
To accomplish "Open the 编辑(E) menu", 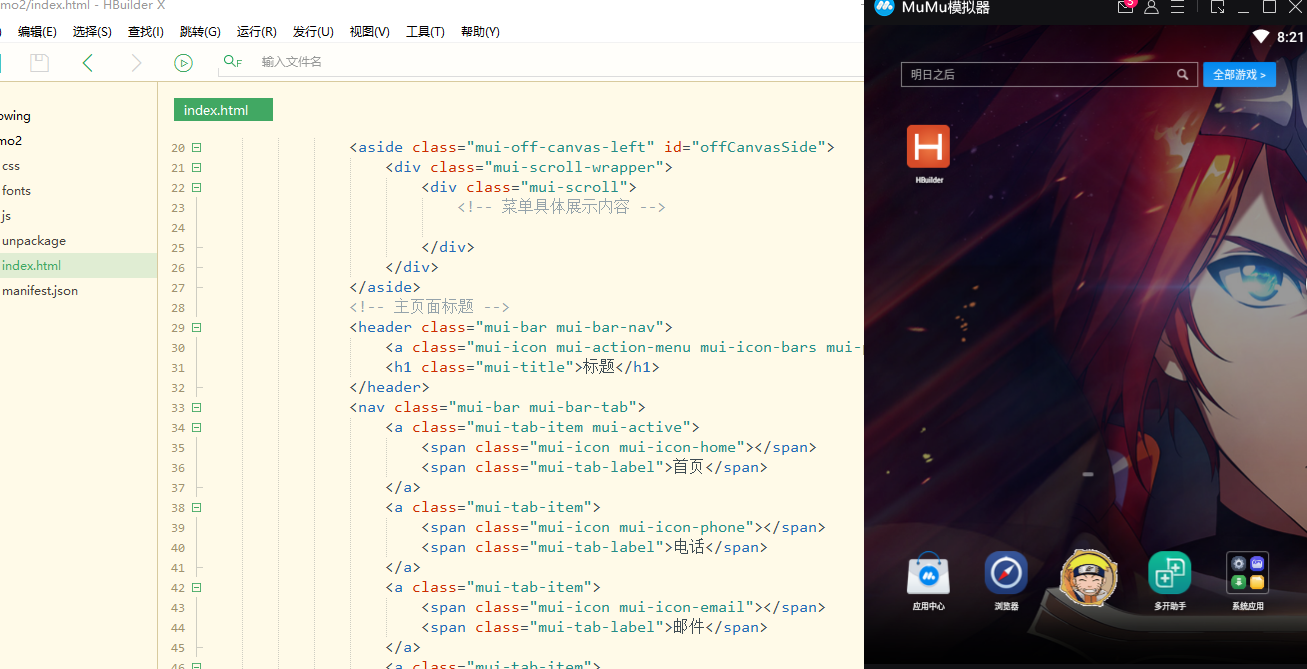I will (x=37, y=32).
